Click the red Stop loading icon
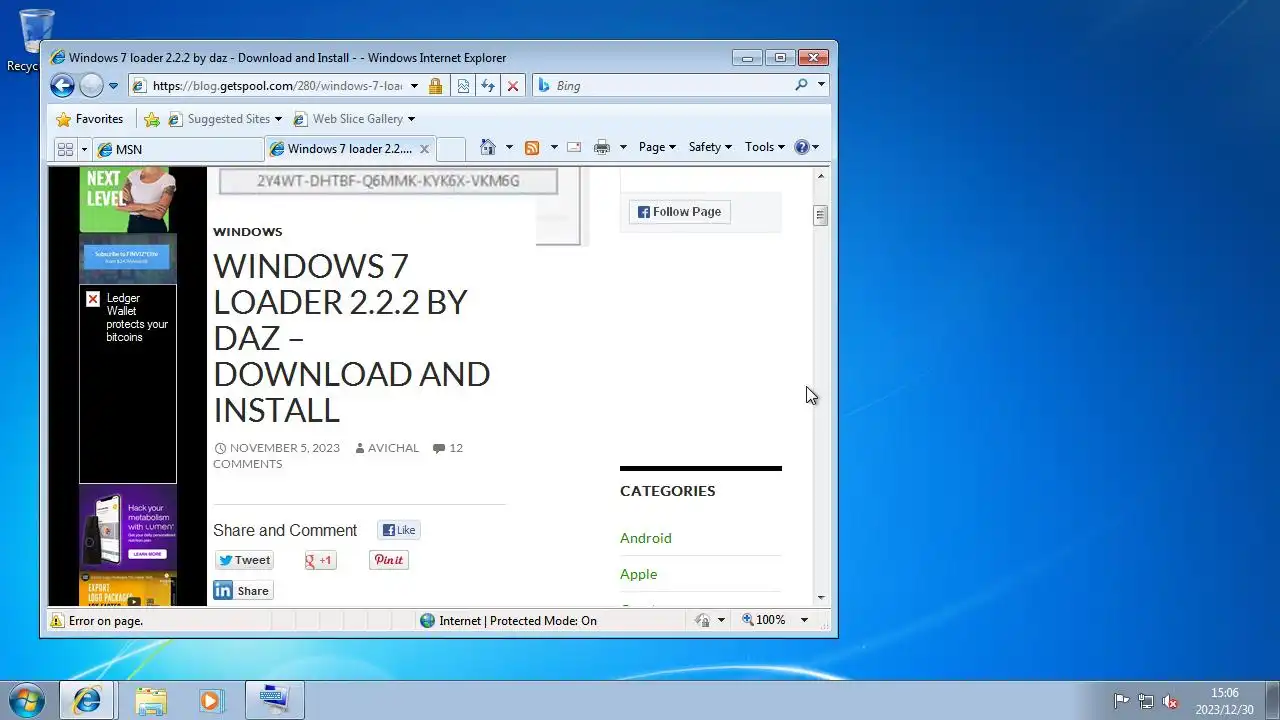 click(513, 86)
